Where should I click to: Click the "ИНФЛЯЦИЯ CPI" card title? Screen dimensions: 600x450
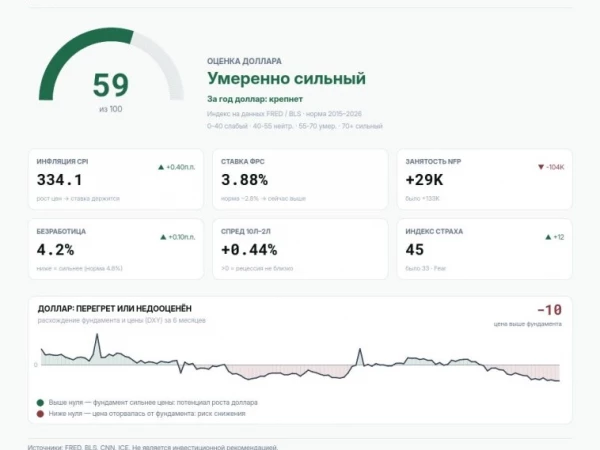click(62, 162)
